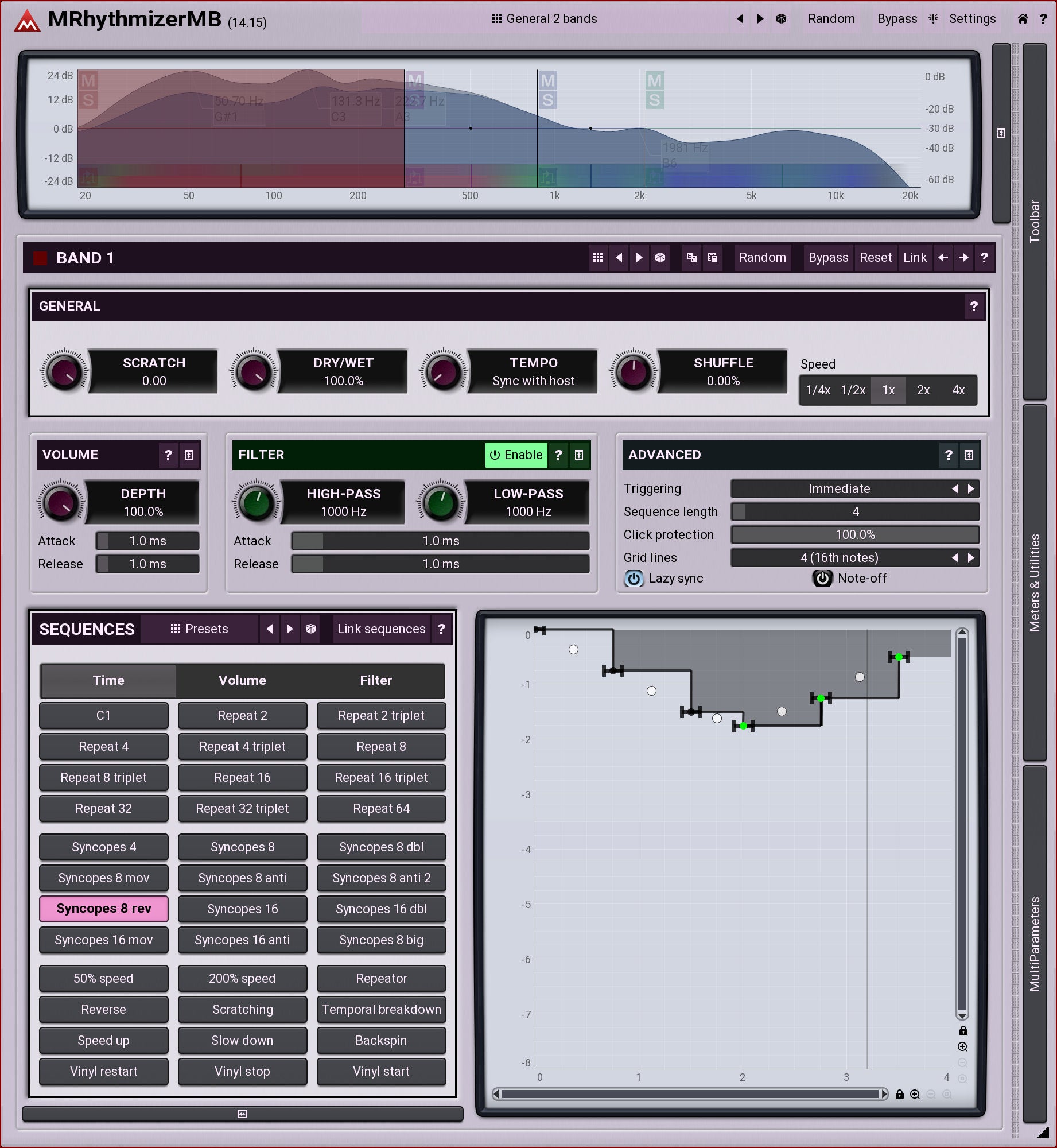
Task: Select the 2x speed option
Action: tap(923, 390)
